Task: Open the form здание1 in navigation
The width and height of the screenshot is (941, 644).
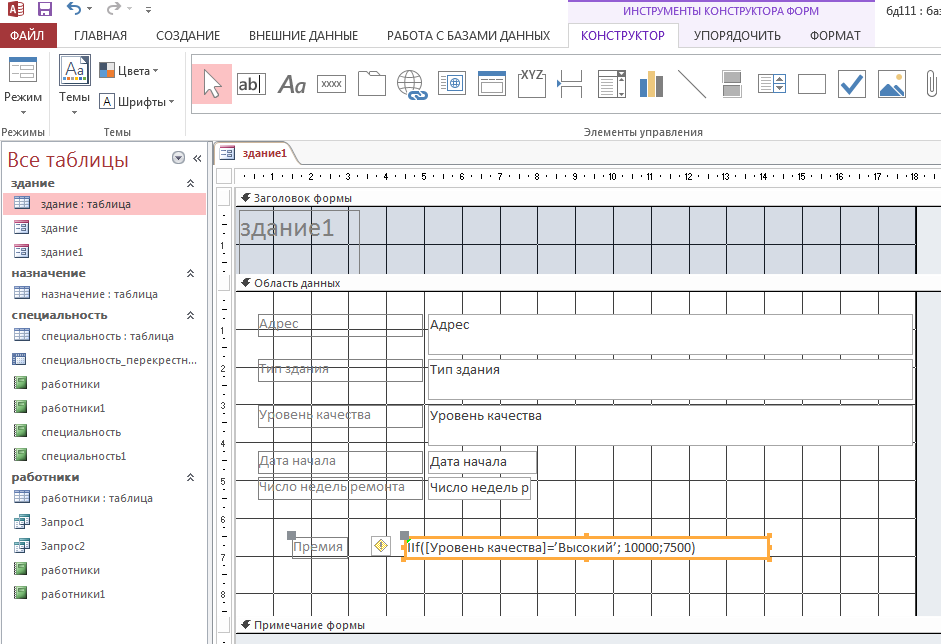Action: [104, 252]
